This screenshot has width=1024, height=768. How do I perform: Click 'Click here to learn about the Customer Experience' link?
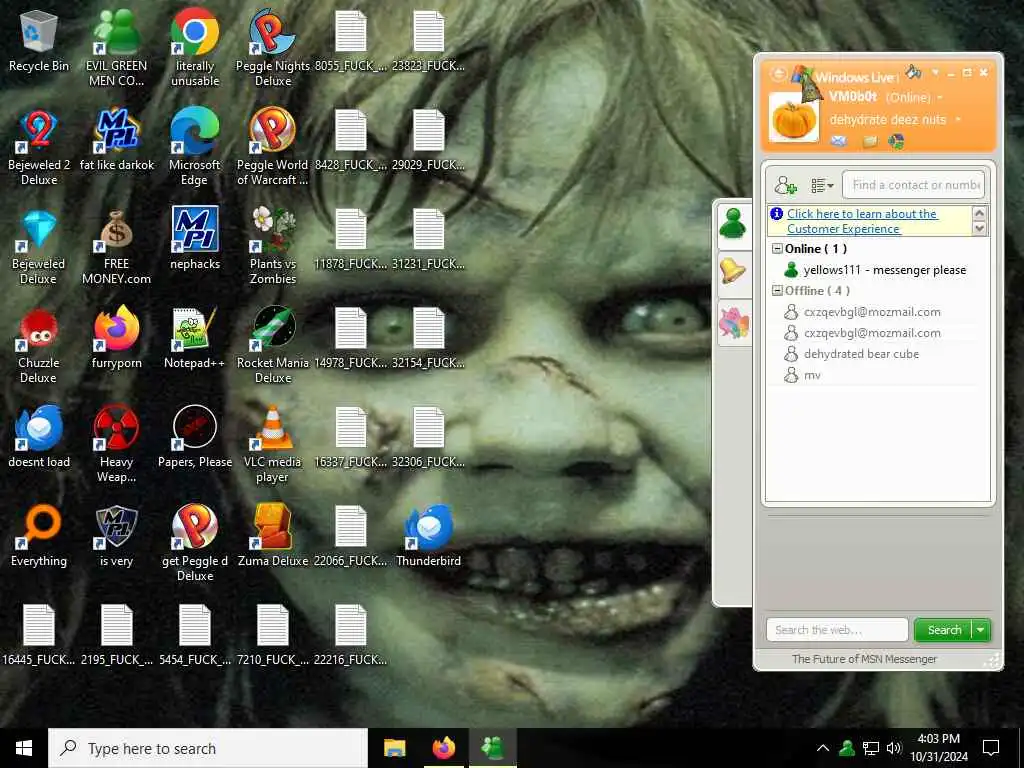862,221
